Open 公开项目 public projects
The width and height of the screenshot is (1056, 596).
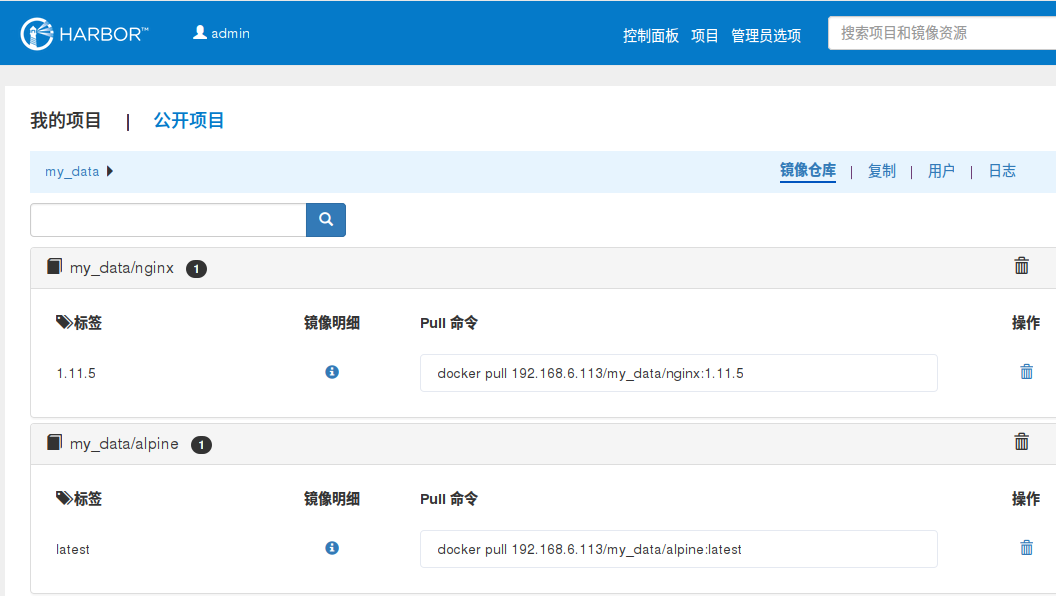[x=189, y=121]
